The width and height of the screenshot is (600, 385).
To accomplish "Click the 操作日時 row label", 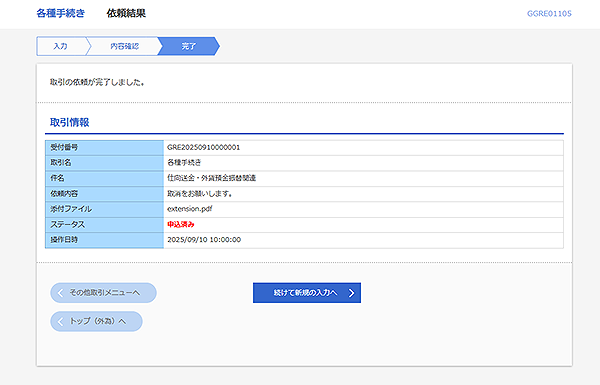I will (x=64, y=240).
